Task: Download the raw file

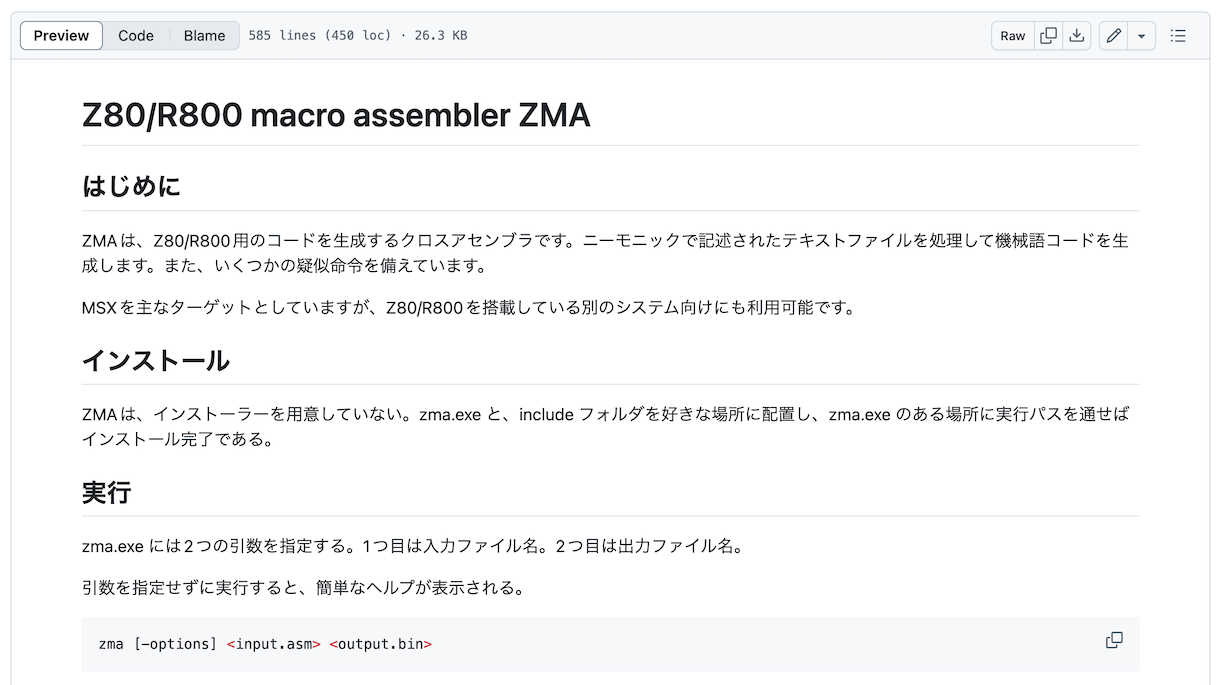Action: pyautogui.click(x=1076, y=36)
